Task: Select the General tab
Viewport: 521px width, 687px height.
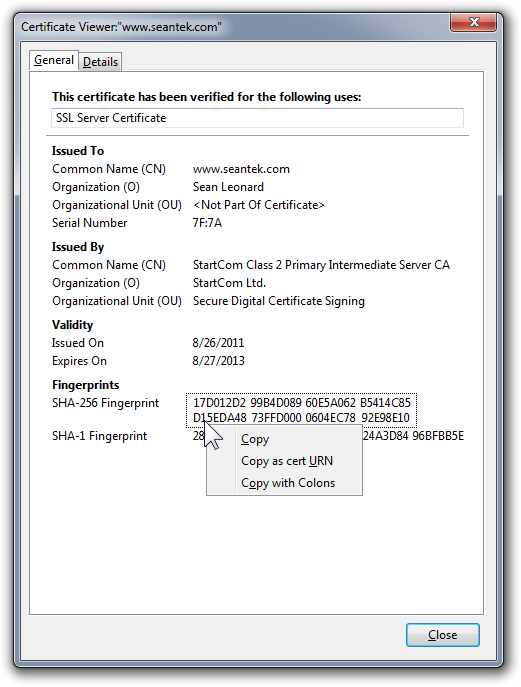Action: coord(54,60)
